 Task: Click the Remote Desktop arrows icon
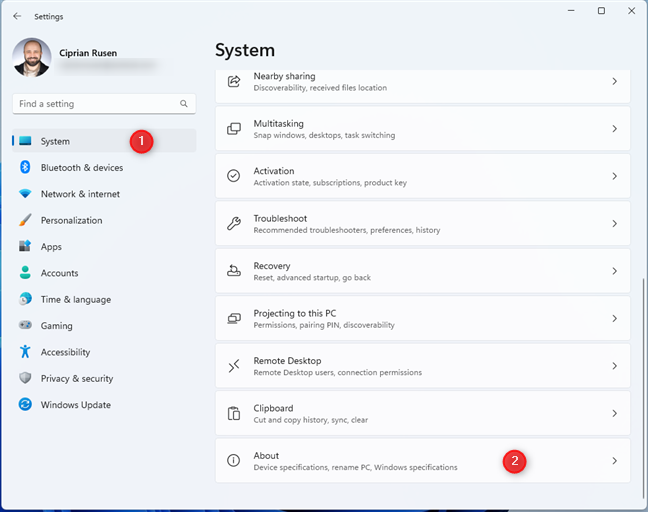point(234,366)
